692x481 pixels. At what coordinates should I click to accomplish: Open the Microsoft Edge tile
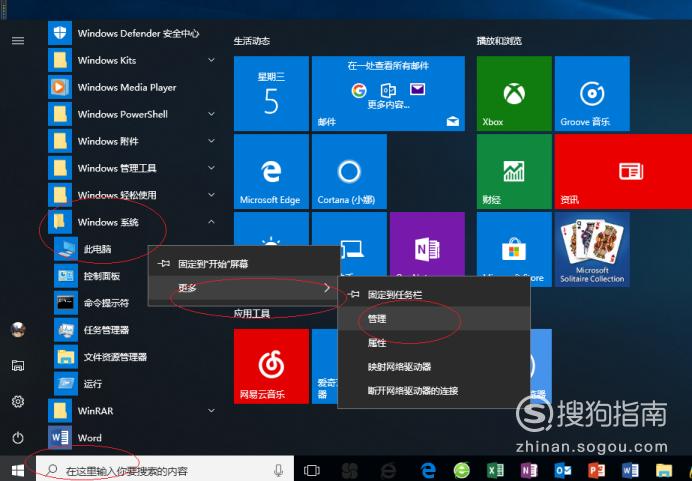271,171
